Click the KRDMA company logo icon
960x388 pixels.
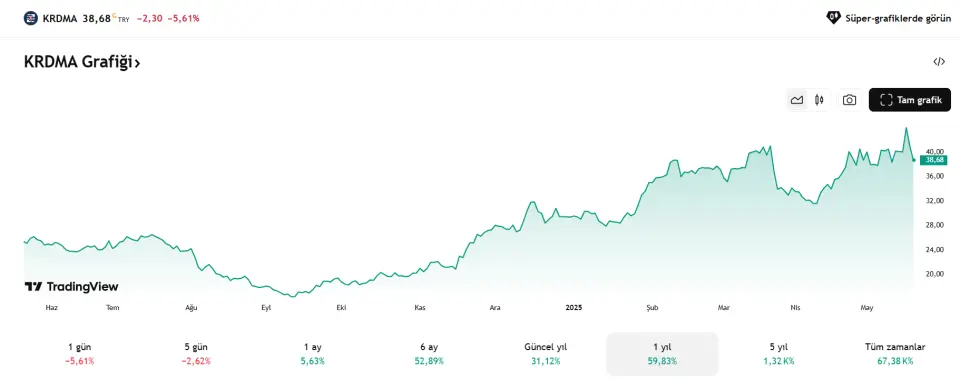point(31,18)
